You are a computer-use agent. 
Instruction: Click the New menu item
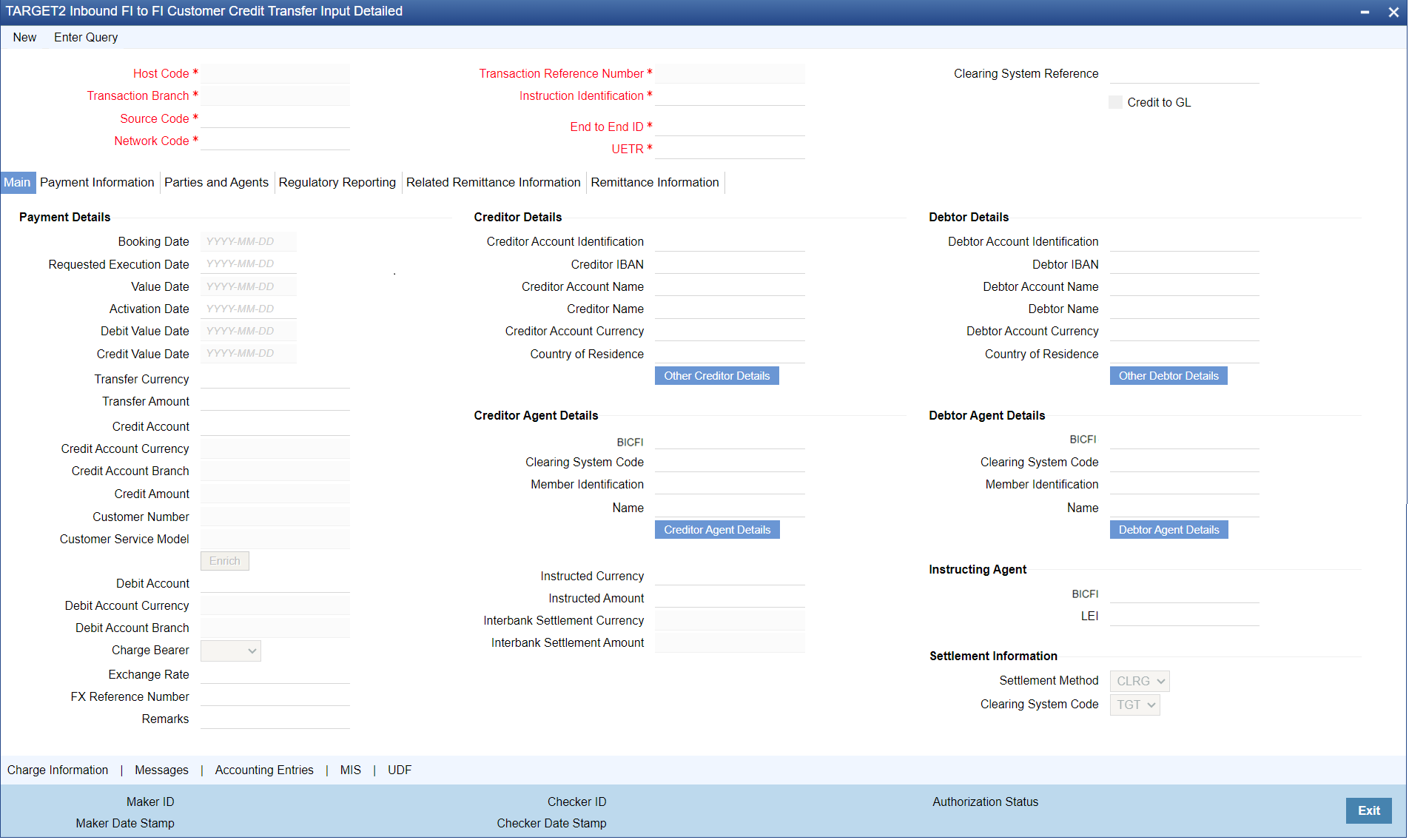pyautogui.click(x=24, y=37)
